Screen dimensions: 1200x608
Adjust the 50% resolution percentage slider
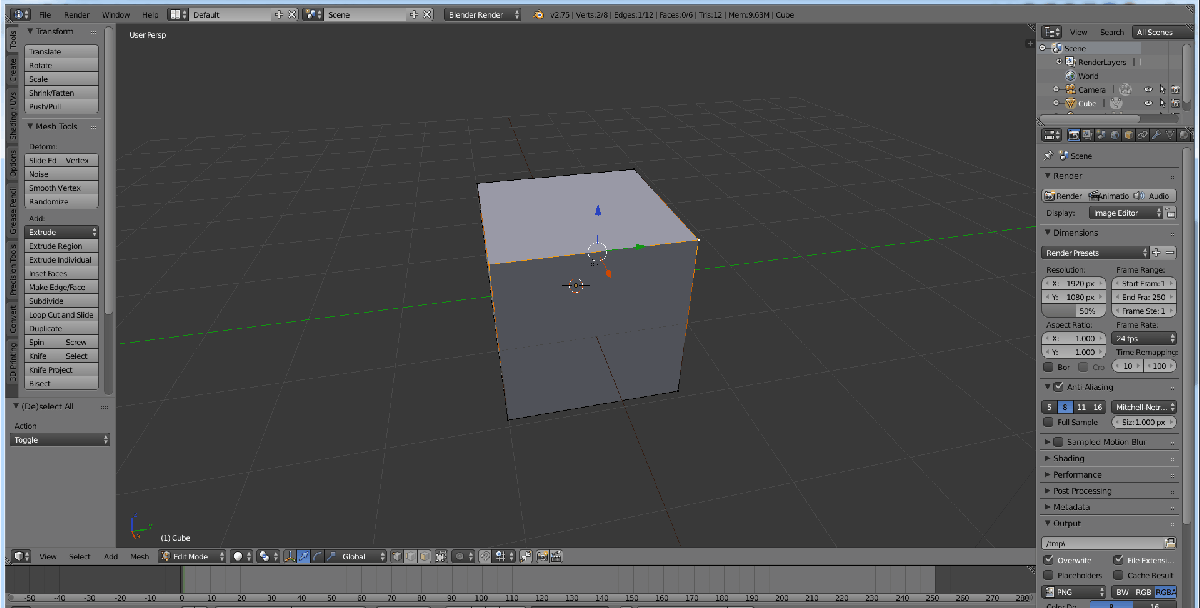1076,311
